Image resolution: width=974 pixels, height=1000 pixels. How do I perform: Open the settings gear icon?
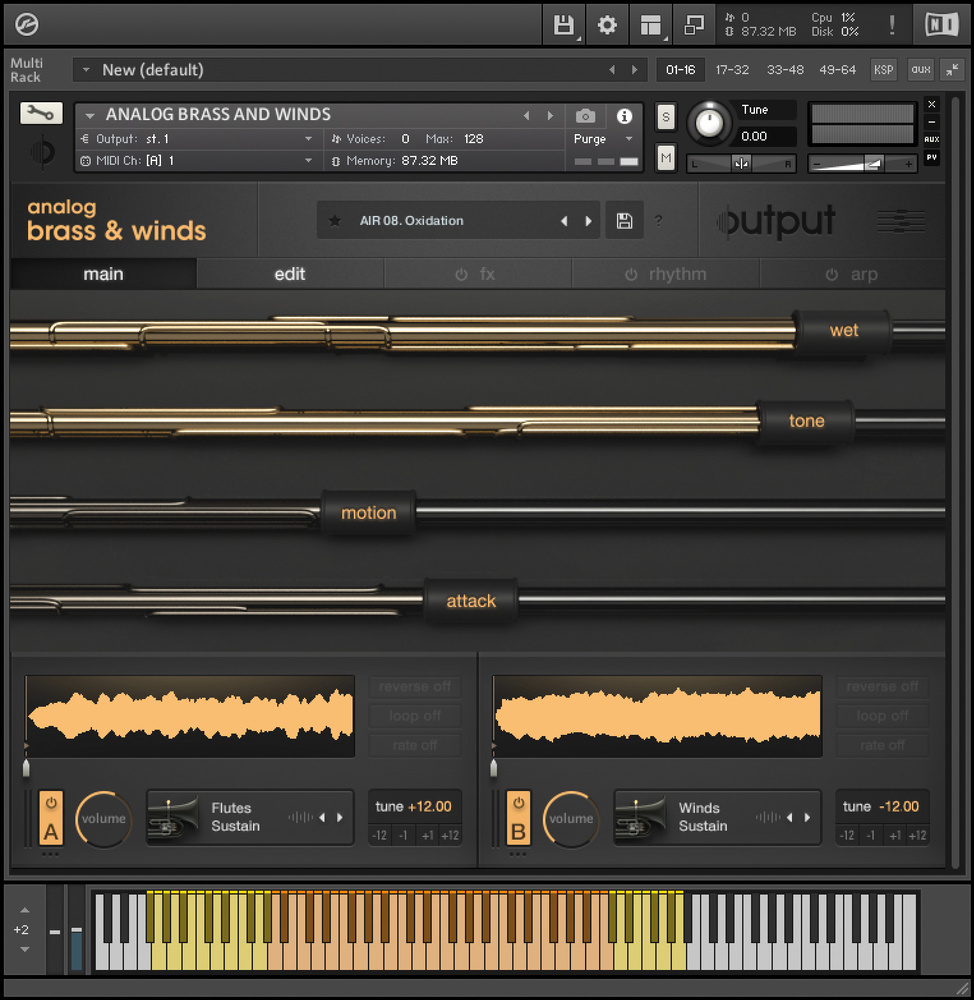point(607,25)
